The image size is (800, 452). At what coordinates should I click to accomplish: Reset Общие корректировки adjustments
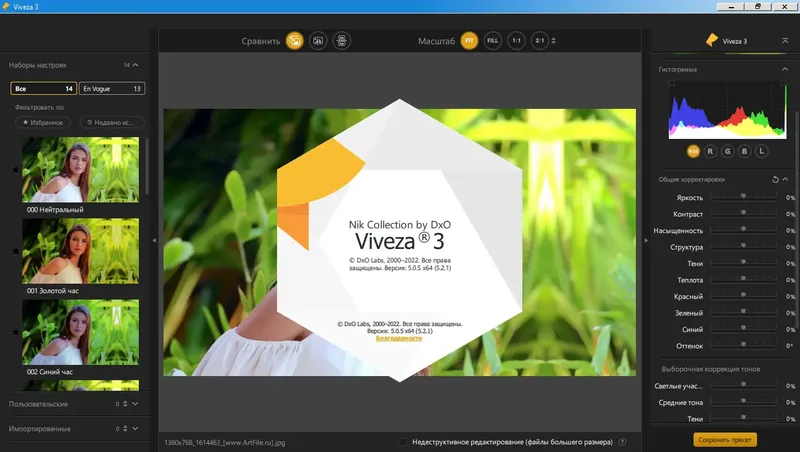click(x=775, y=180)
